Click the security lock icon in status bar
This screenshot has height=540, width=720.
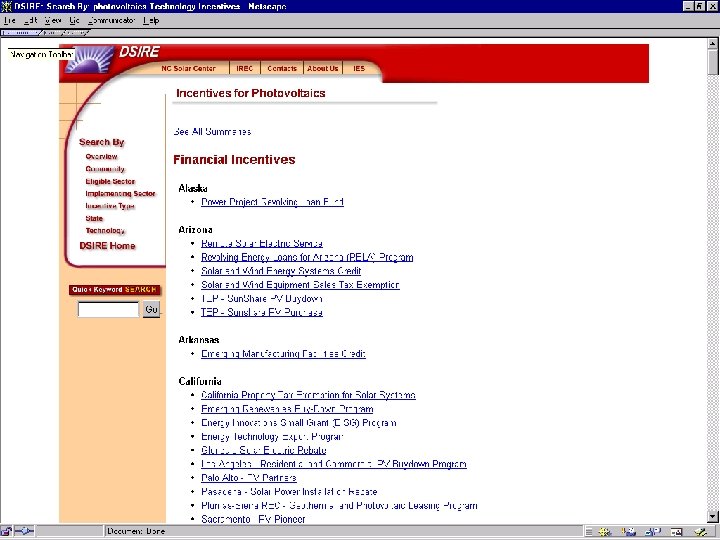(x=6, y=531)
